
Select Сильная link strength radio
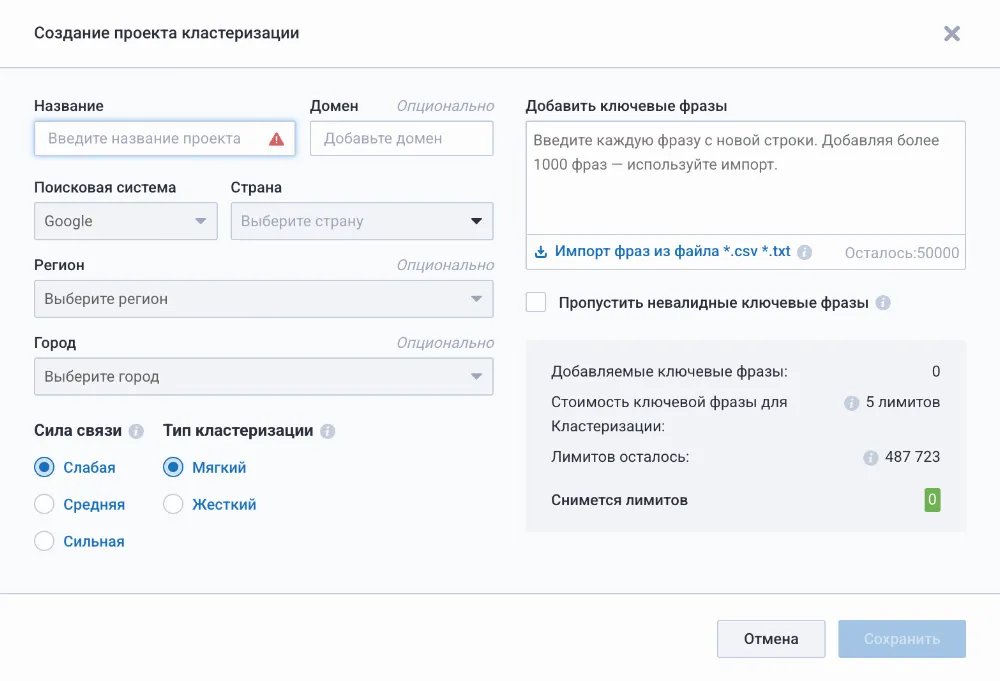point(44,541)
